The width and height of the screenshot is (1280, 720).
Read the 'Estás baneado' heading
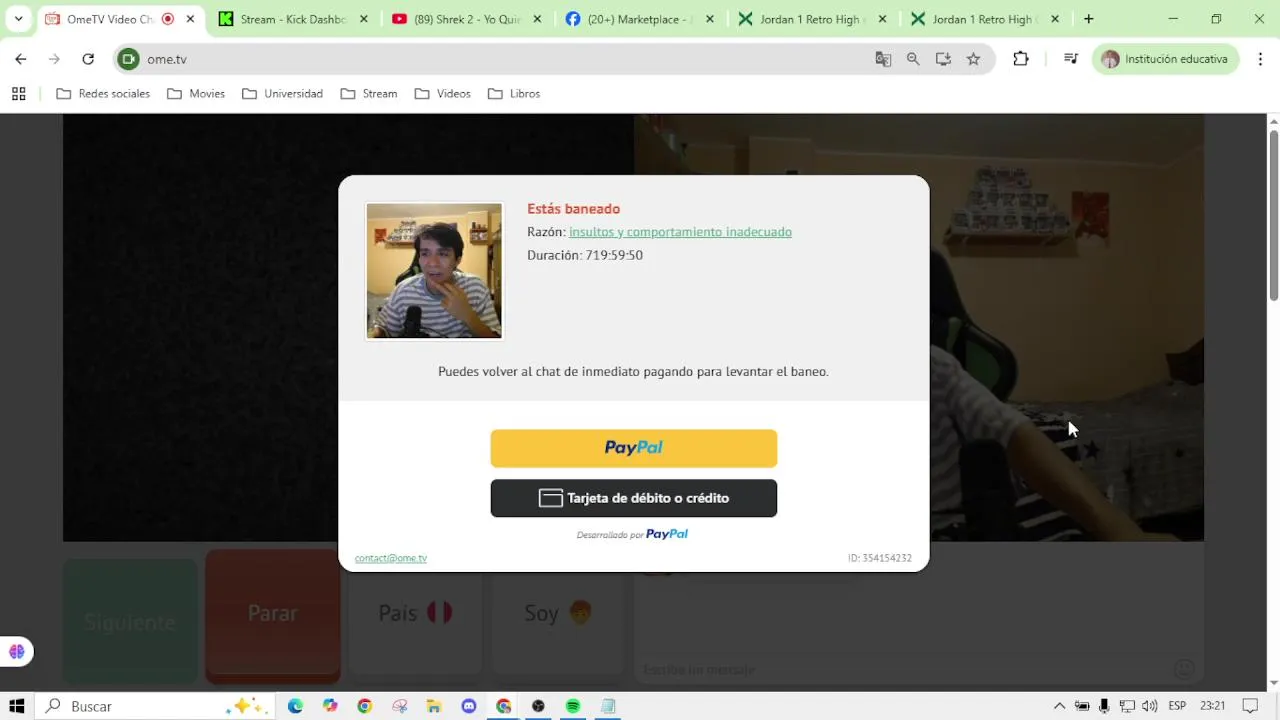(x=574, y=209)
